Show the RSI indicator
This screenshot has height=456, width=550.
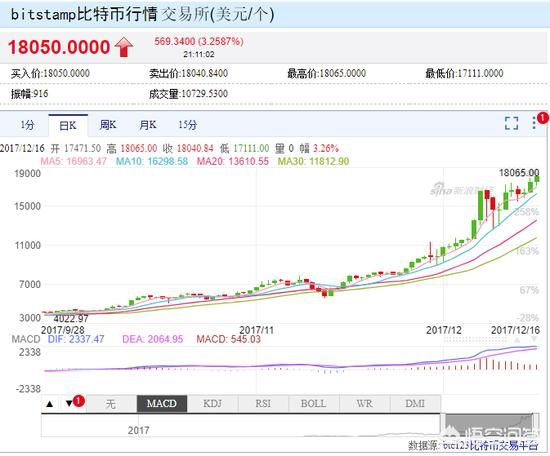click(x=263, y=404)
